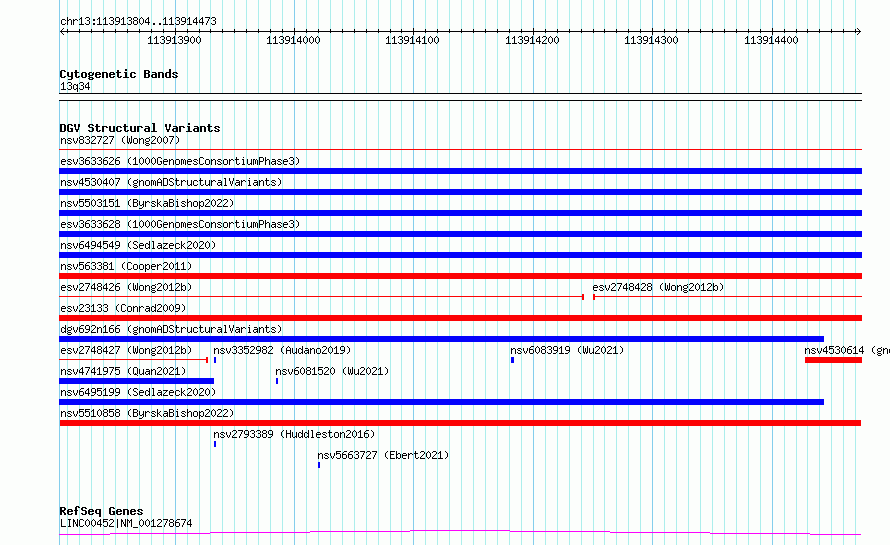Click the blue nsv6495199 variant bar
Viewport: 890px width, 545px height.
coord(442,402)
